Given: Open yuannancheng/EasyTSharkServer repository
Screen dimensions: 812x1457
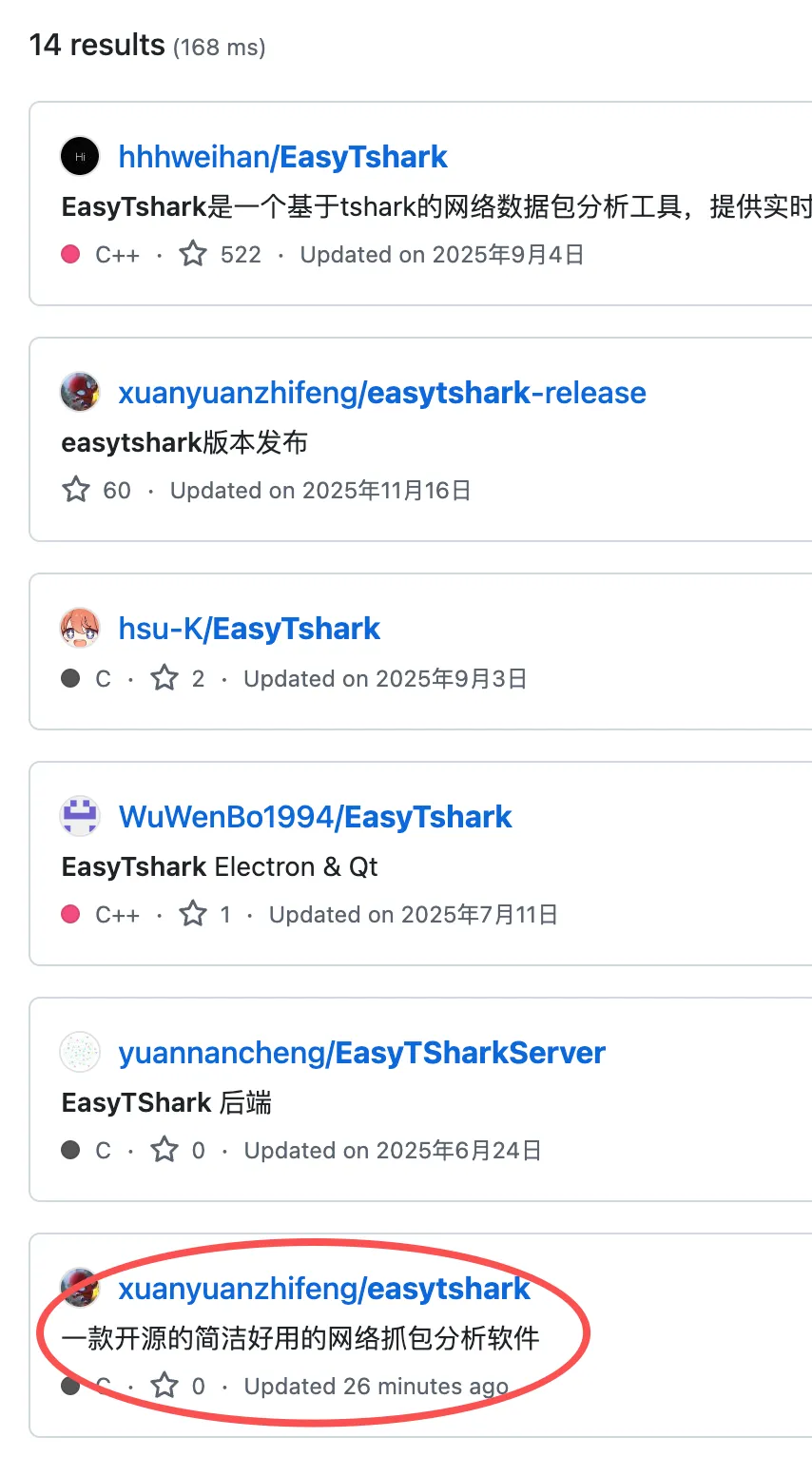Looking at the screenshot, I should pyautogui.click(x=361, y=1053).
